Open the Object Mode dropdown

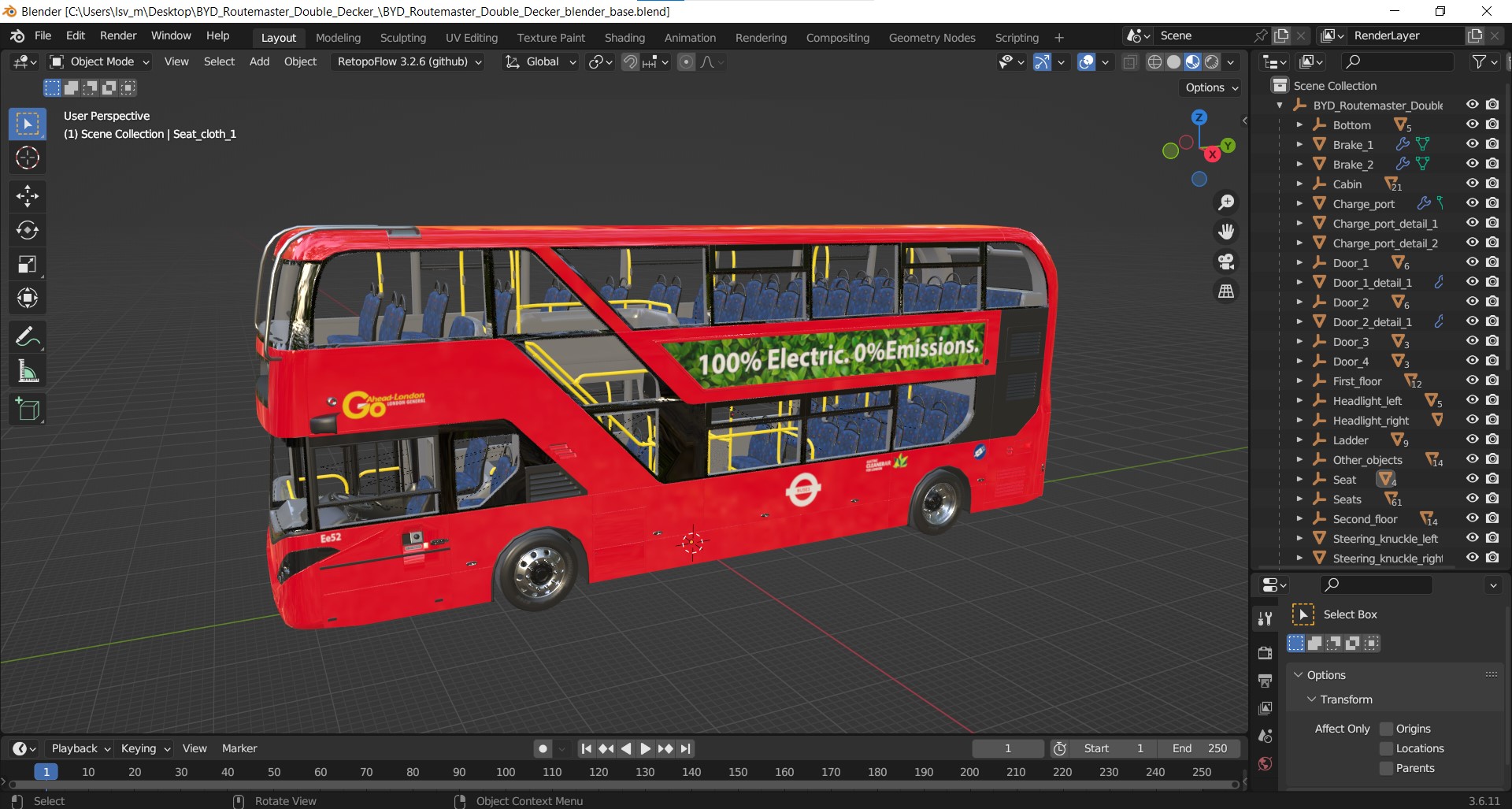pyautogui.click(x=99, y=61)
